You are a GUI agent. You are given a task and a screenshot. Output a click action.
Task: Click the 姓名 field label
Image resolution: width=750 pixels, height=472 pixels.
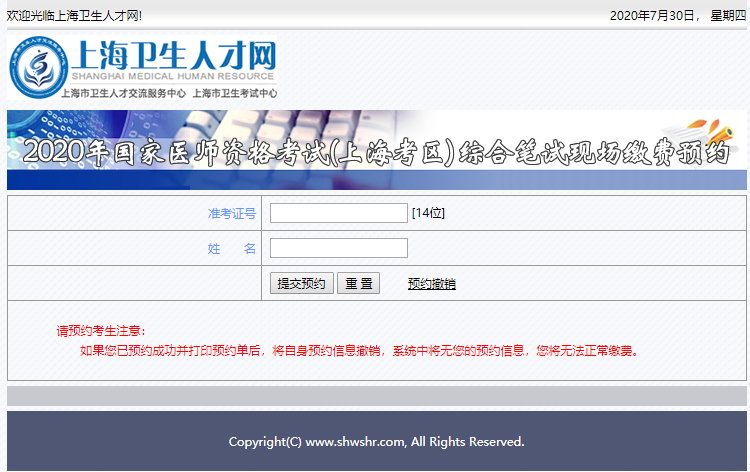tap(231, 249)
